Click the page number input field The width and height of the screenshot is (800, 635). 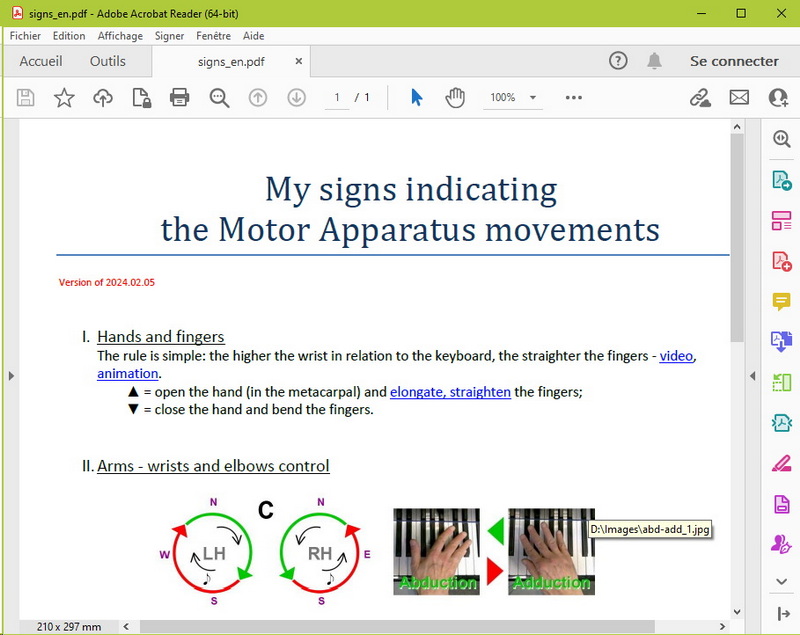[337, 97]
